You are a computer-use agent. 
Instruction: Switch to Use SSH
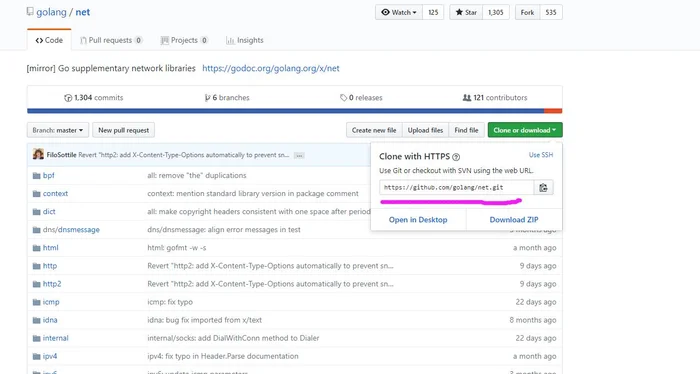pos(541,155)
